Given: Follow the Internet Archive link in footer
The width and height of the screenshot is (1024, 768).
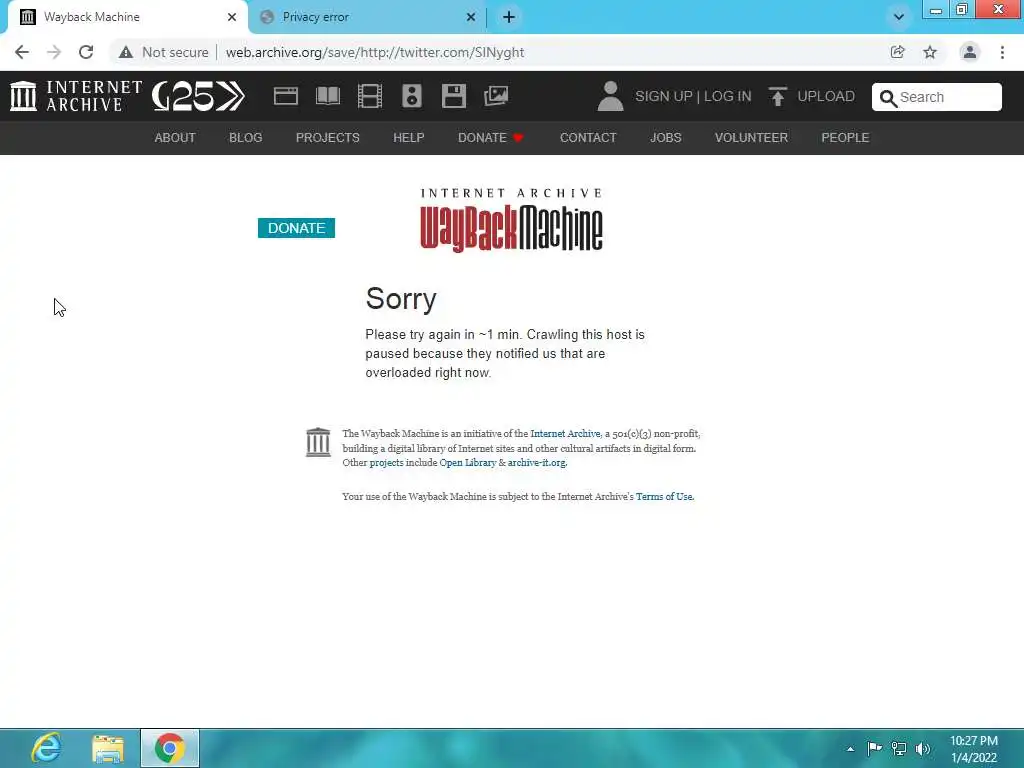Looking at the screenshot, I should coord(565,434).
